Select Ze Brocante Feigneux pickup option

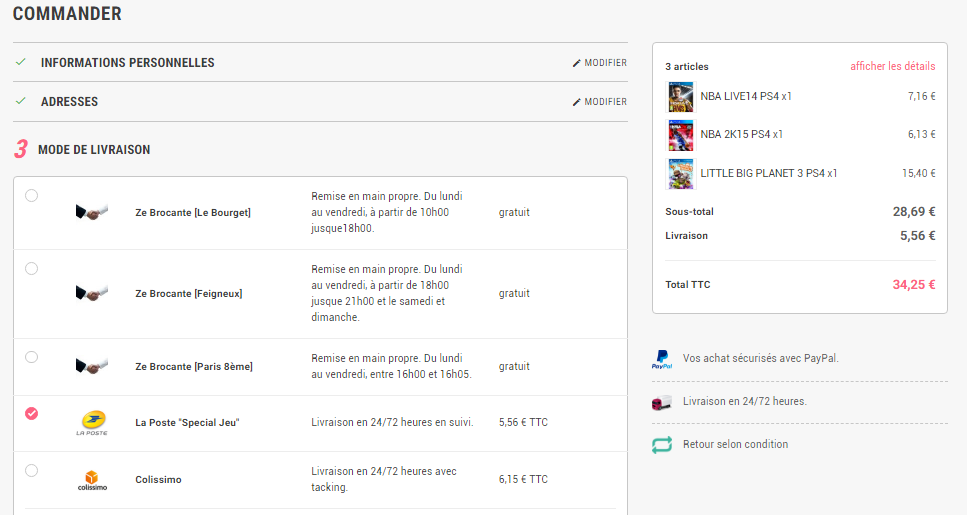(x=32, y=268)
